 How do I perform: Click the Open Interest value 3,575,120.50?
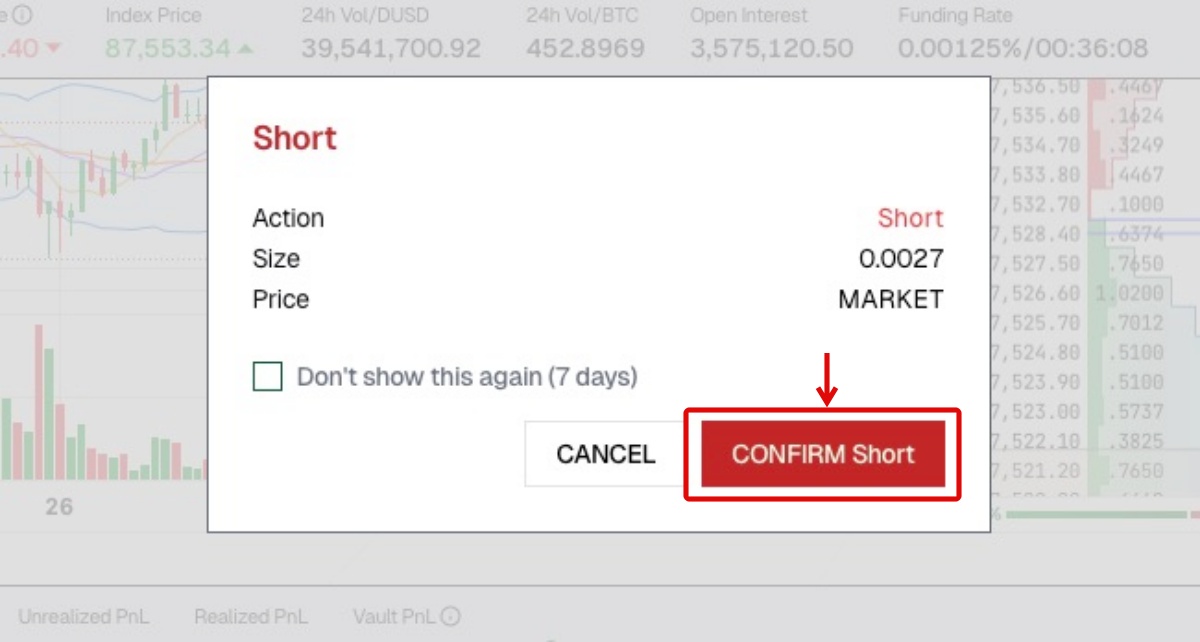pos(771,48)
